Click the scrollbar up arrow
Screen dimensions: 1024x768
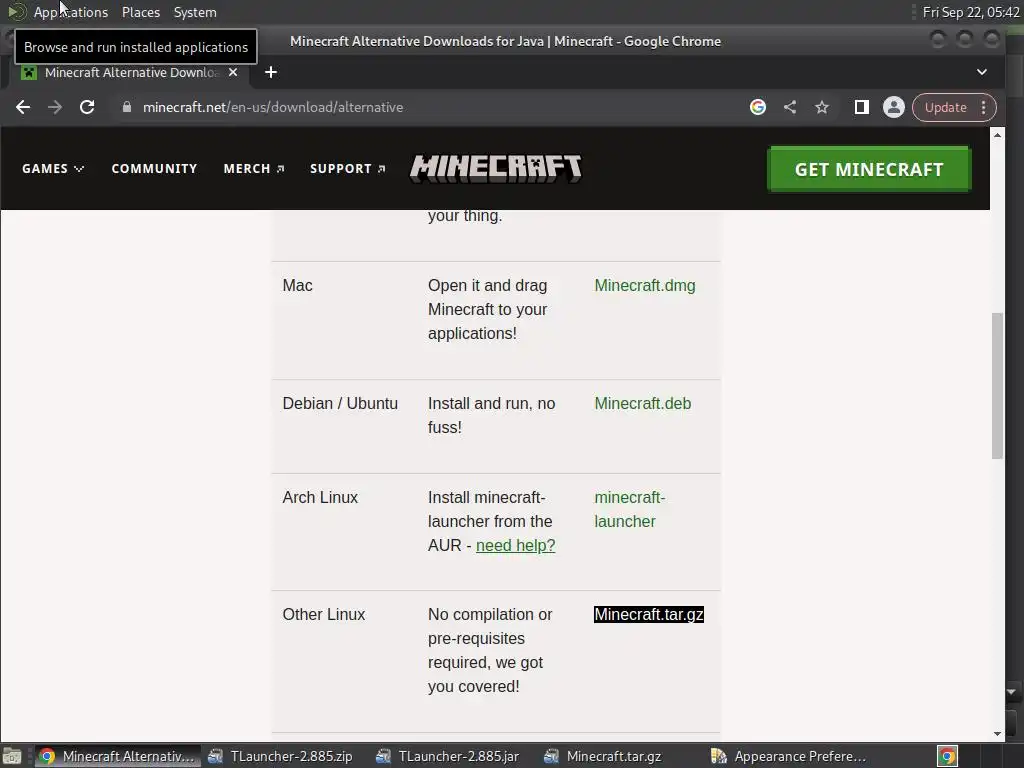[997, 135]
